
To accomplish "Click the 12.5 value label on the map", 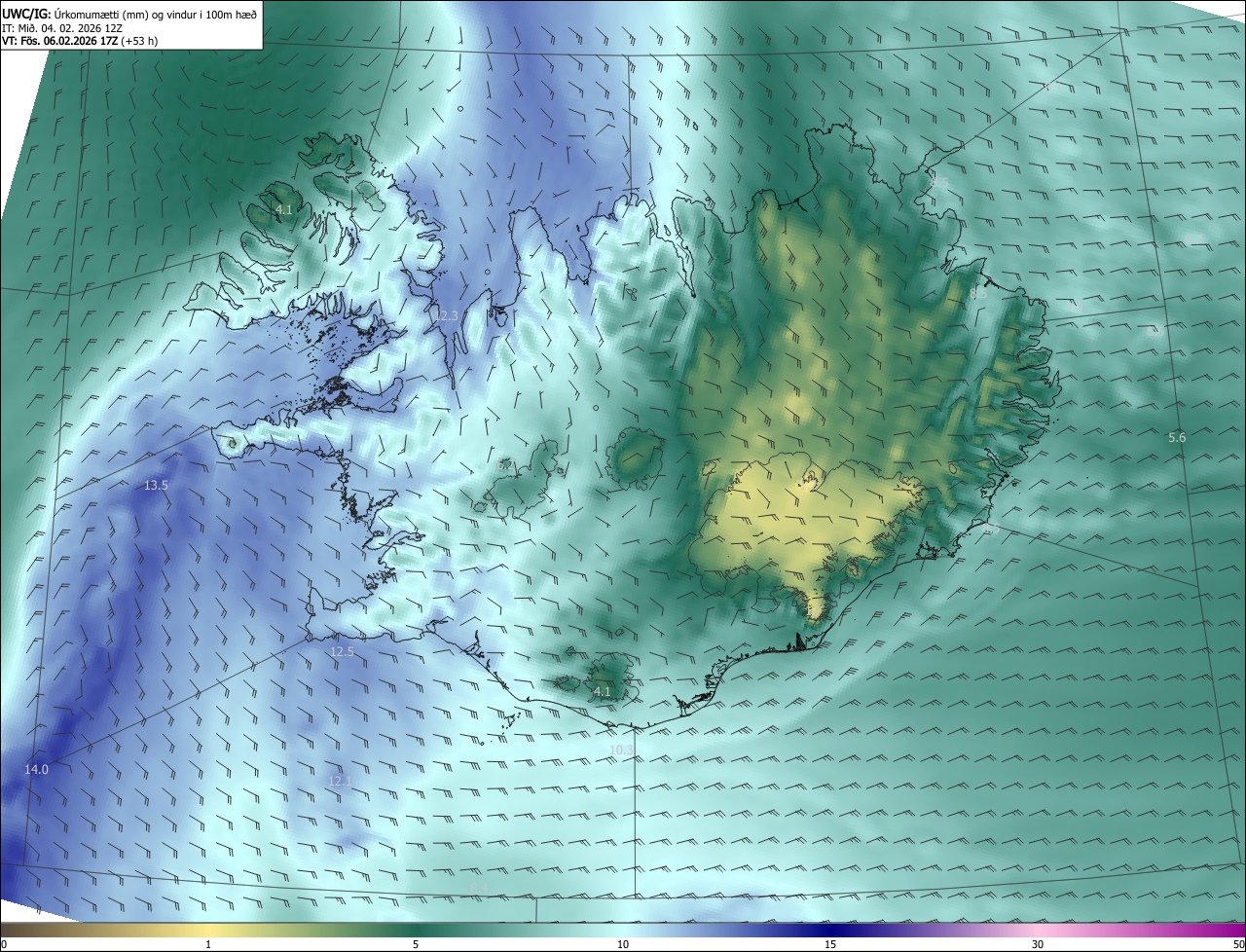I will tap(342, 651).
